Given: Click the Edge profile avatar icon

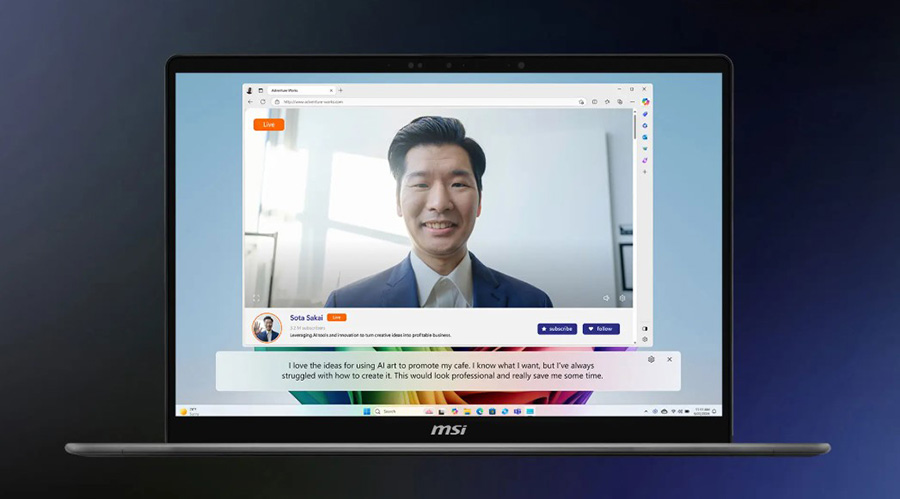Looking at the screenshot, I should 249,90.
